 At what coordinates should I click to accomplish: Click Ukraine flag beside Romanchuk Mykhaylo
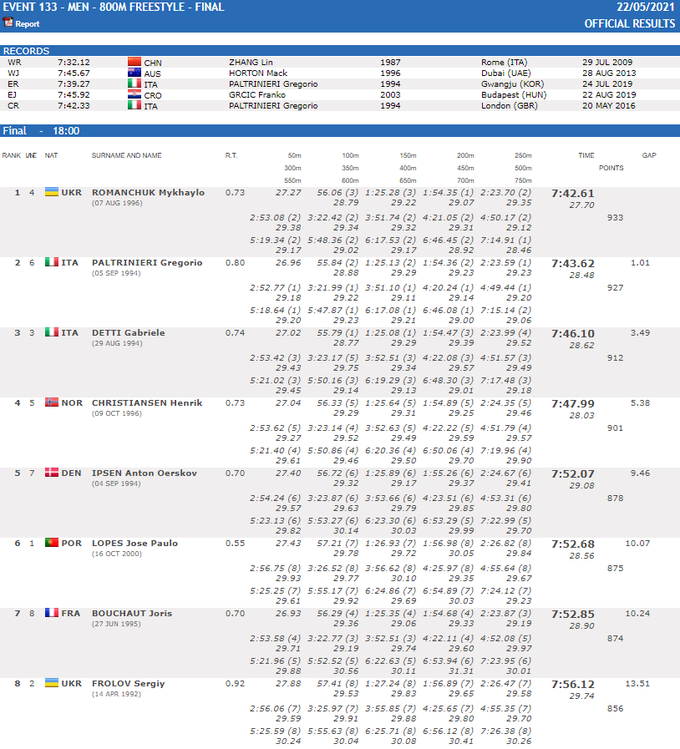click(51, 192)
